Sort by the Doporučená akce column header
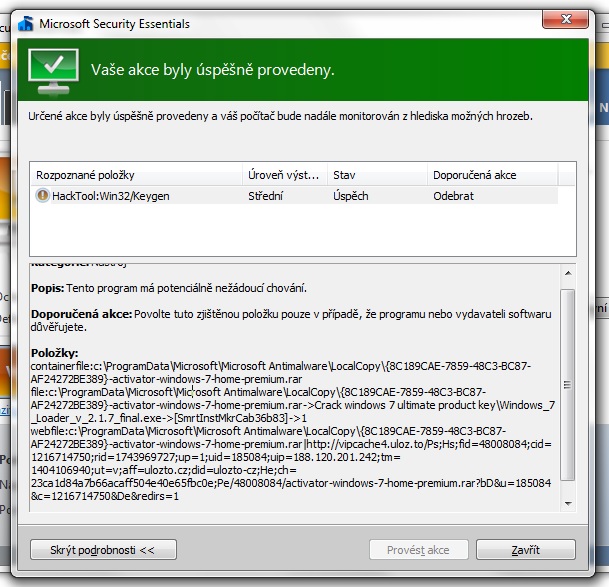This screenshot has height=587, width=609. click(490, 175)
